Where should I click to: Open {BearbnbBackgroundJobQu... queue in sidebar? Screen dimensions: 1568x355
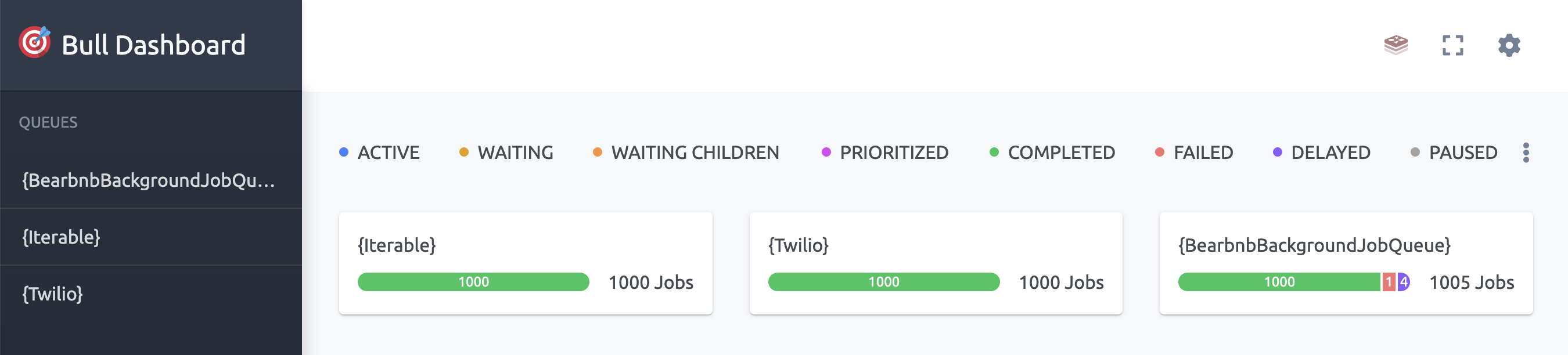pos(151,180)
